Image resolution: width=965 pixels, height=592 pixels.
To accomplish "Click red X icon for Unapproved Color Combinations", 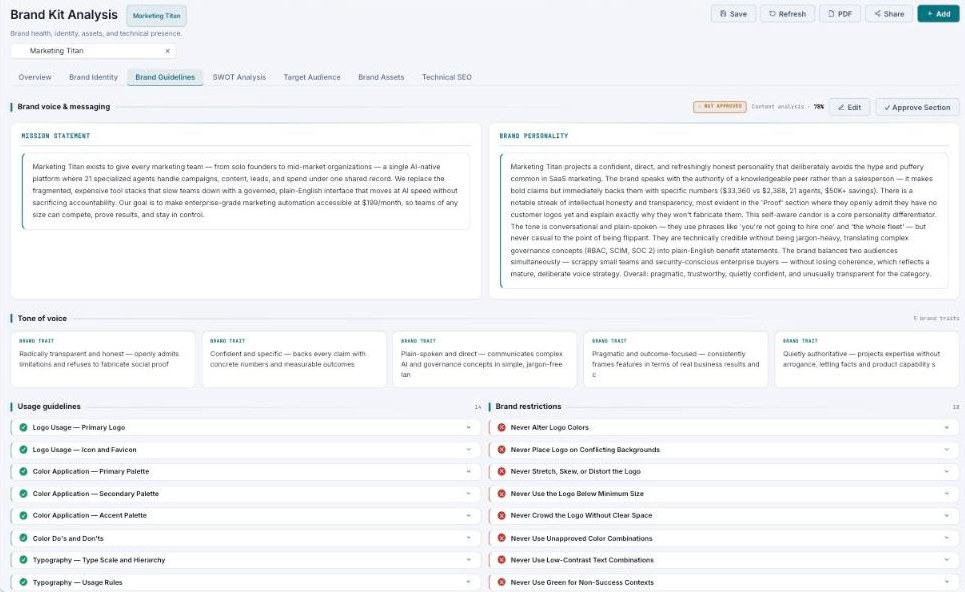I will [502, 538].
